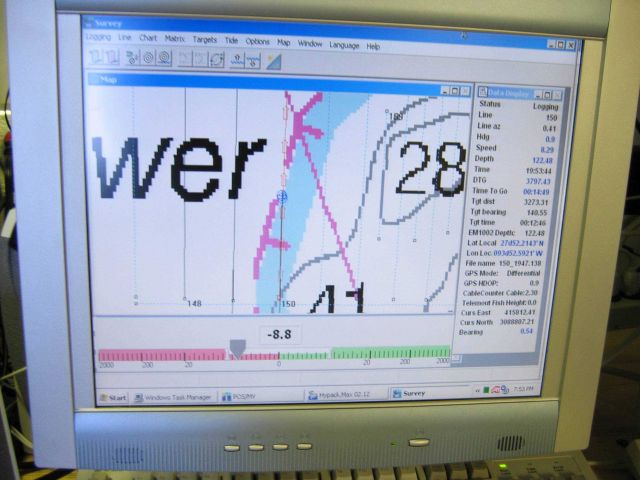Click the taskbar clock
The height and width of the screenshot is (480, 640).
point(523,389)
